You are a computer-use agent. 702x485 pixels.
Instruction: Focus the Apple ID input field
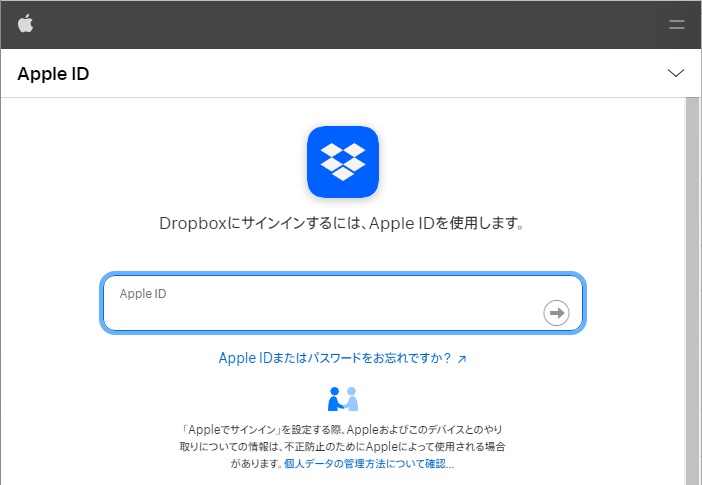[343, 303]
